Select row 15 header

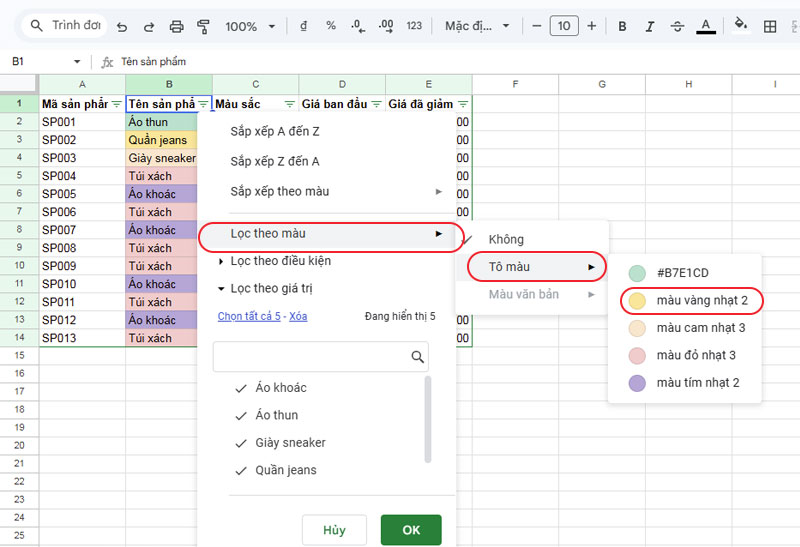click(x=19, y=356)
